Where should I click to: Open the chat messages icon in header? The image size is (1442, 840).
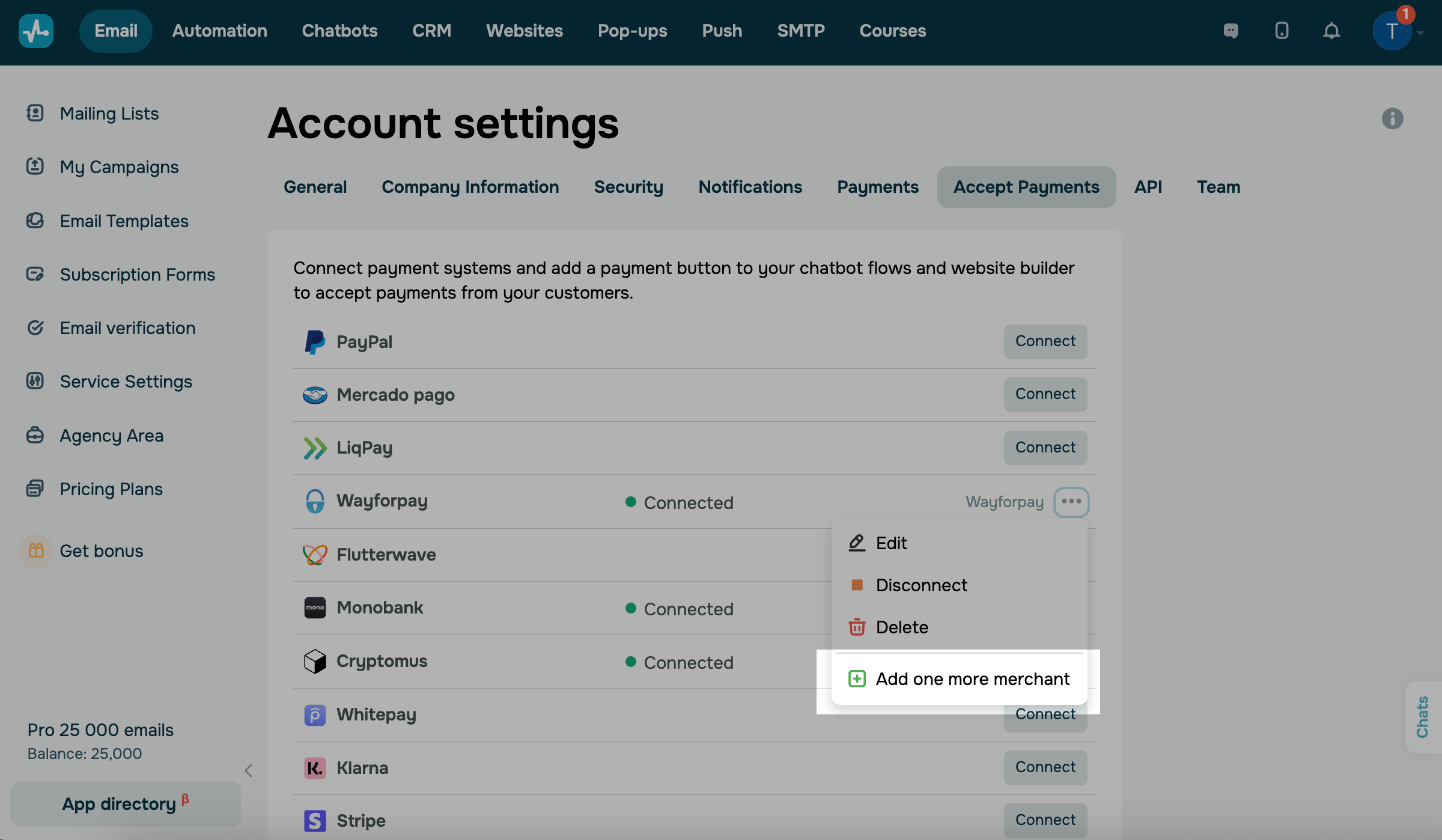pos(1231,31)
